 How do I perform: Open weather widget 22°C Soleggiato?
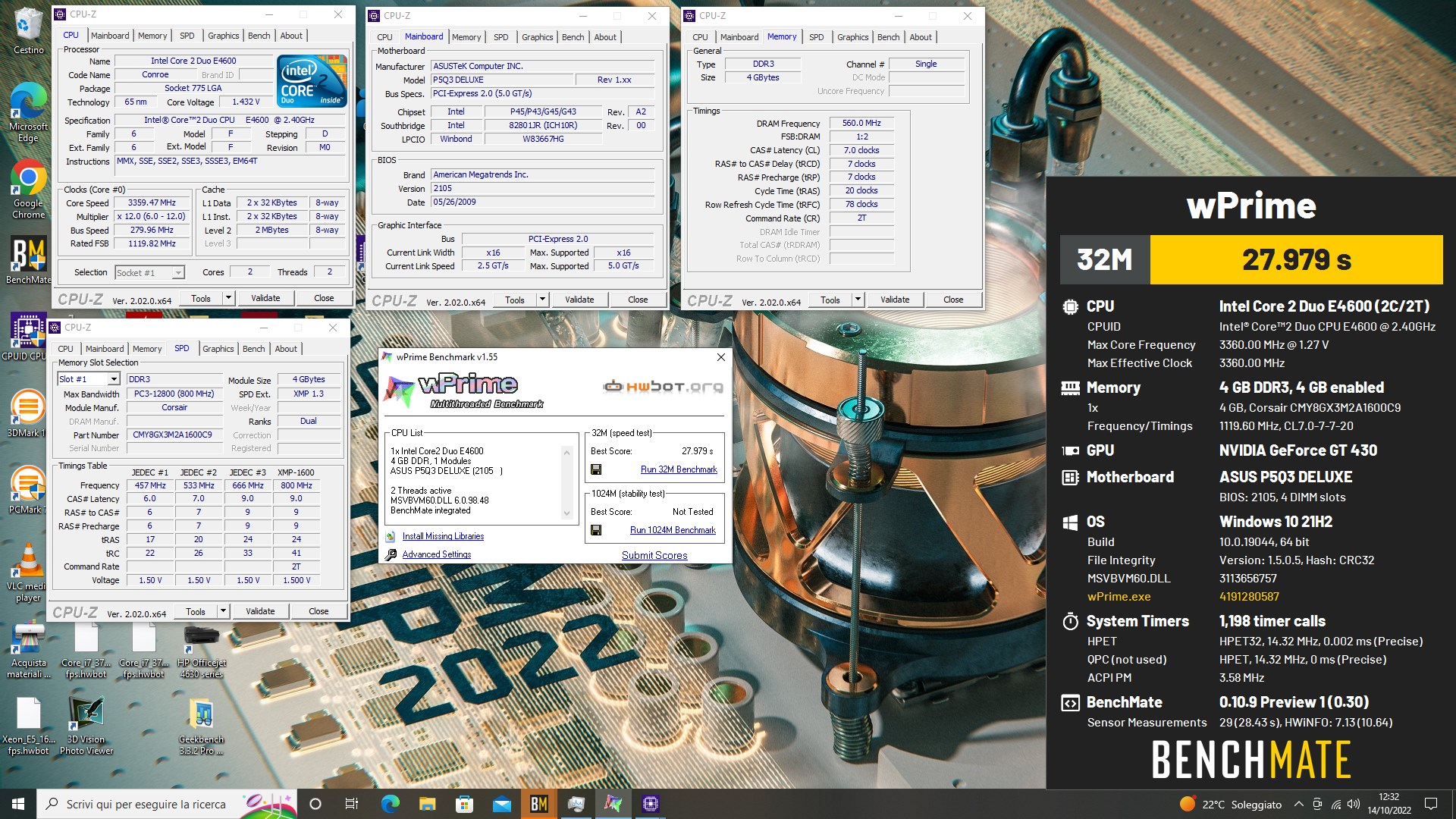pos(1231,804)
